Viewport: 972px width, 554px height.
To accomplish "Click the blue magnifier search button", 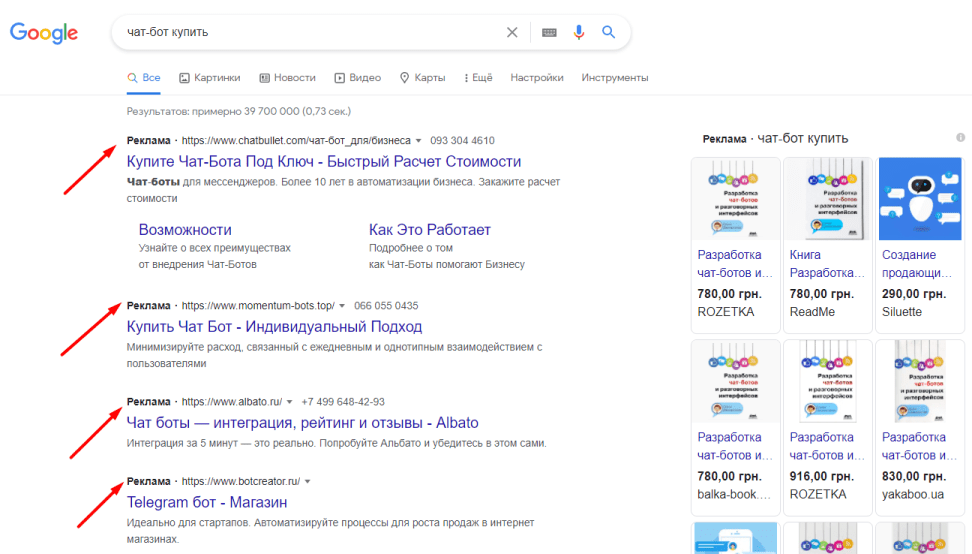I will coord(608,32).
